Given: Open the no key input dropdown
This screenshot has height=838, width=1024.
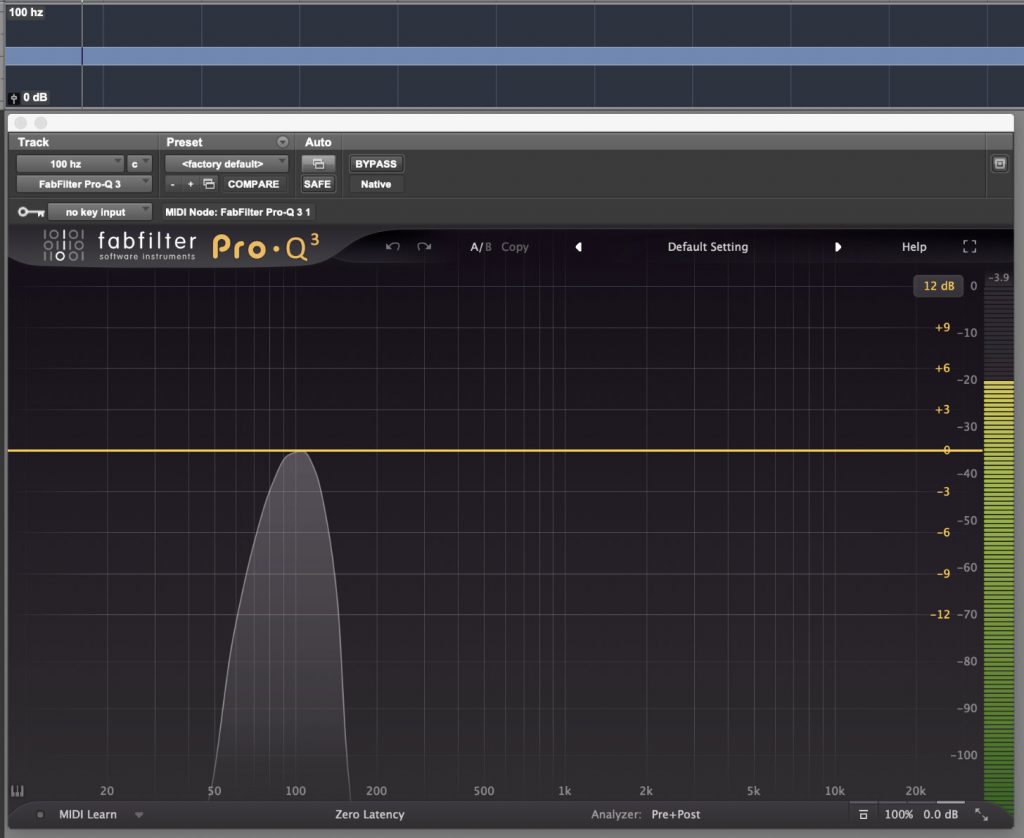Looking at the screenshot, I should click(x=99, y=212).
